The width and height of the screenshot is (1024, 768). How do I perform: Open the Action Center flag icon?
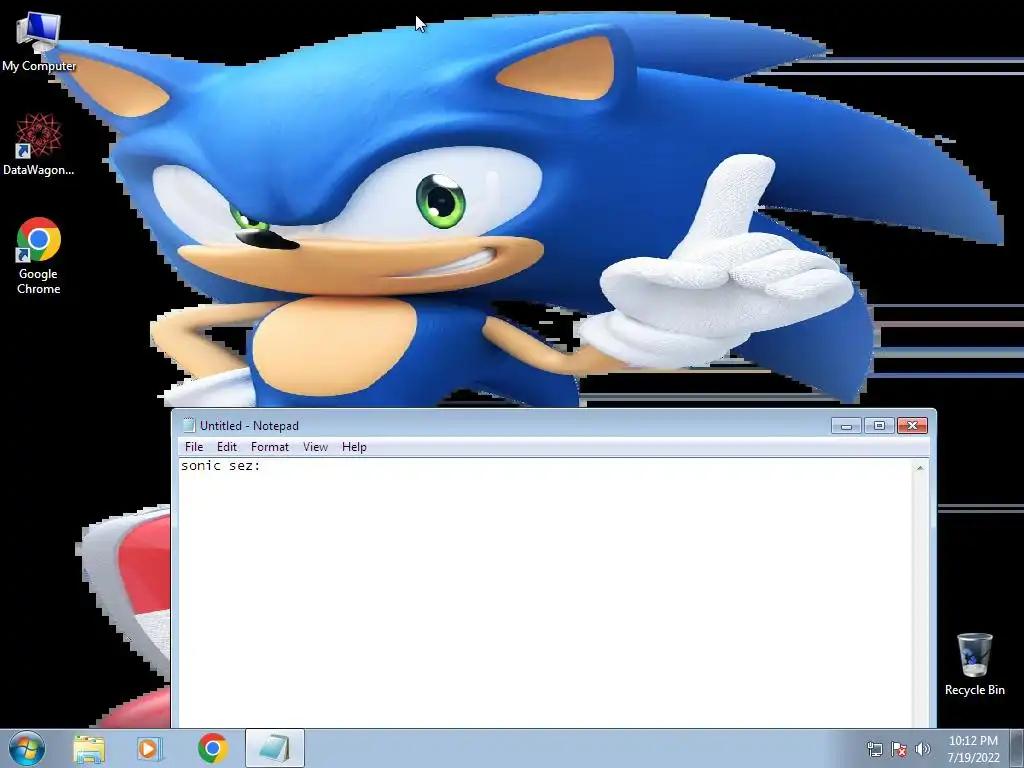[x=899, y=749]
